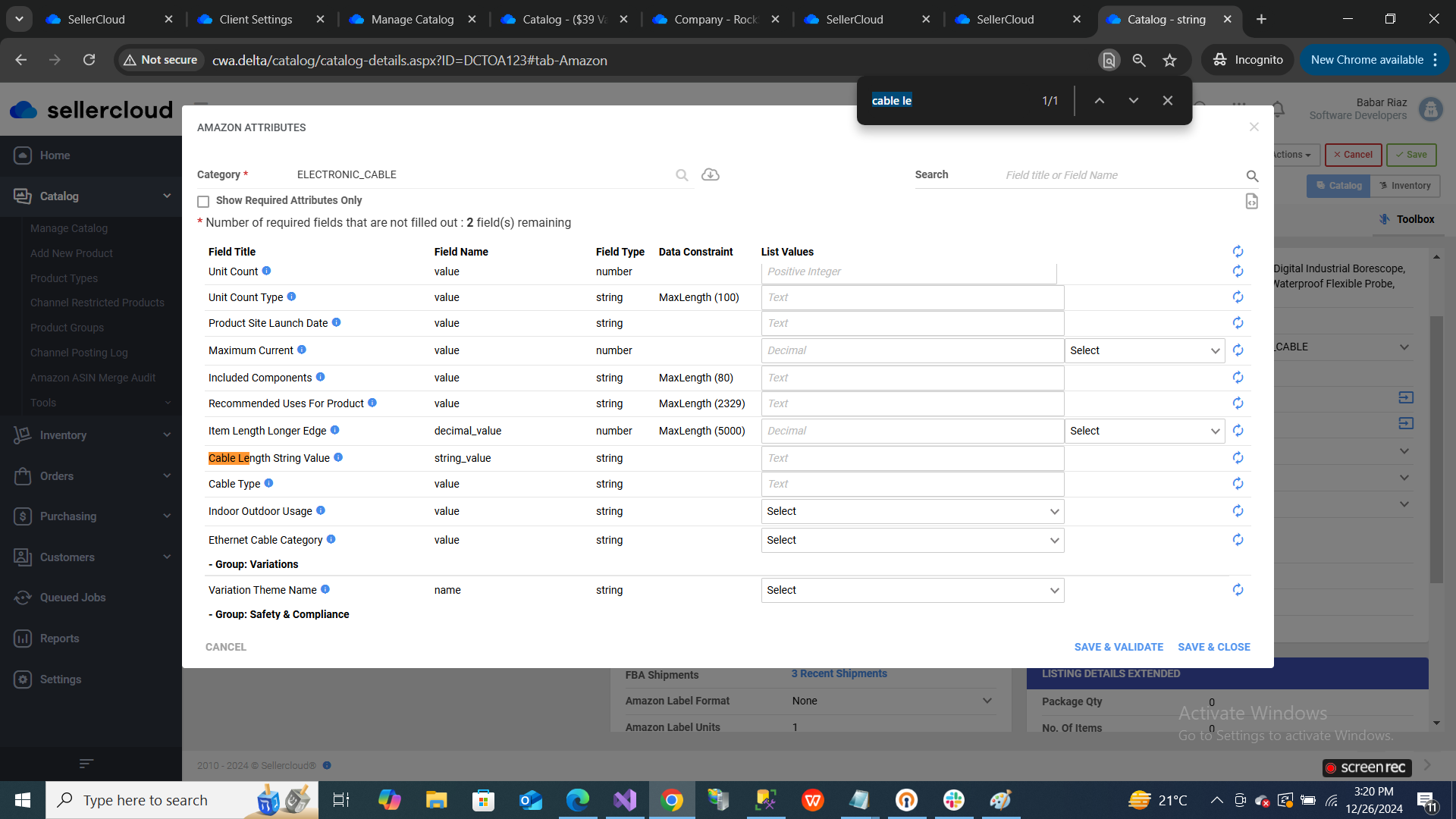Click the SAVE & CLOSE button
The width and height of the screenshot is (1456, 819).
click(1213, 647)
